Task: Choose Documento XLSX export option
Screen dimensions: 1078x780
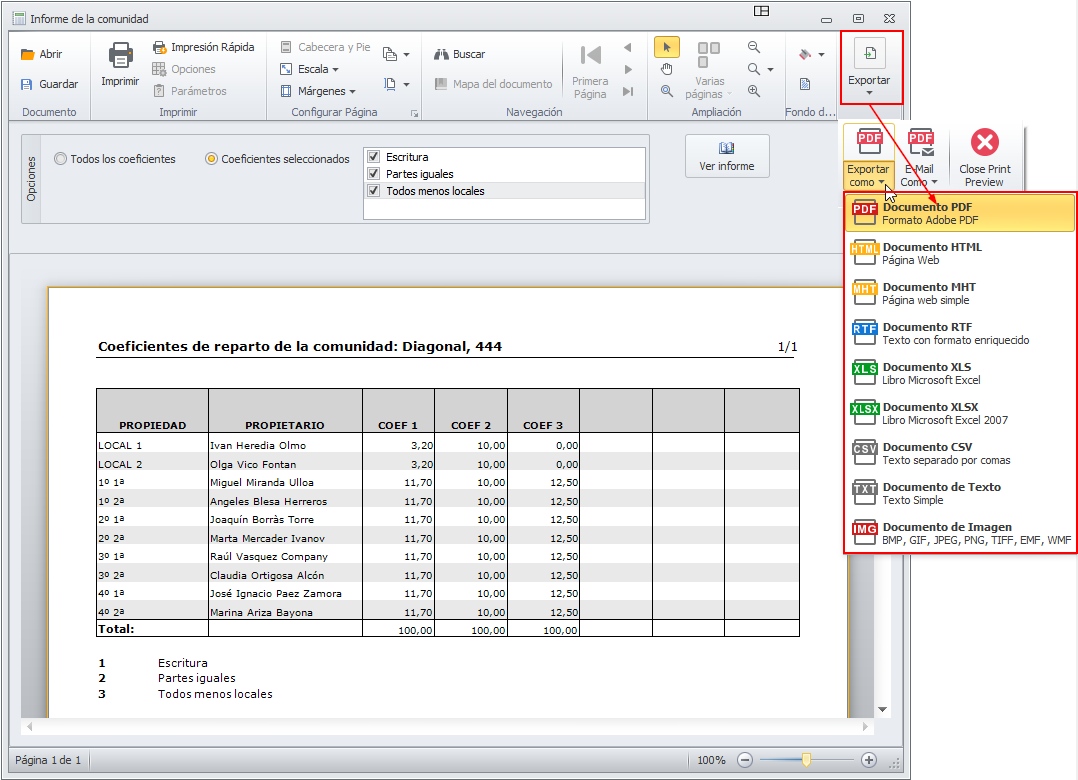Action: 958,413
